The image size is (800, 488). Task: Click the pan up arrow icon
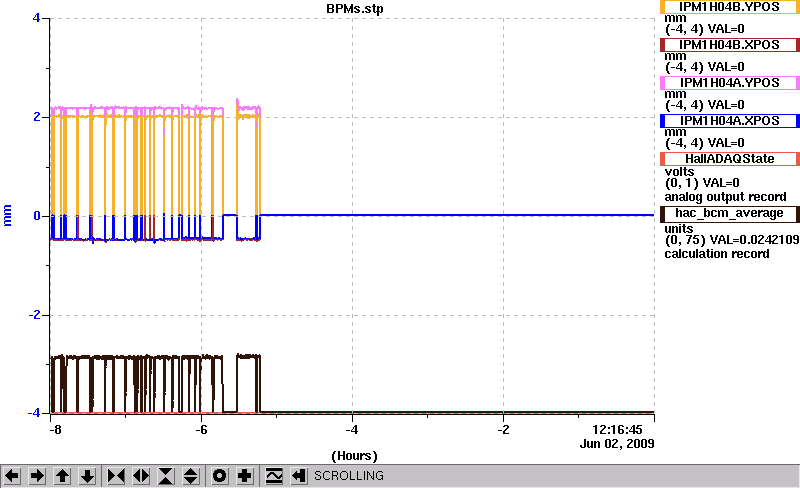pyautogui.click(x=62, y=476)
